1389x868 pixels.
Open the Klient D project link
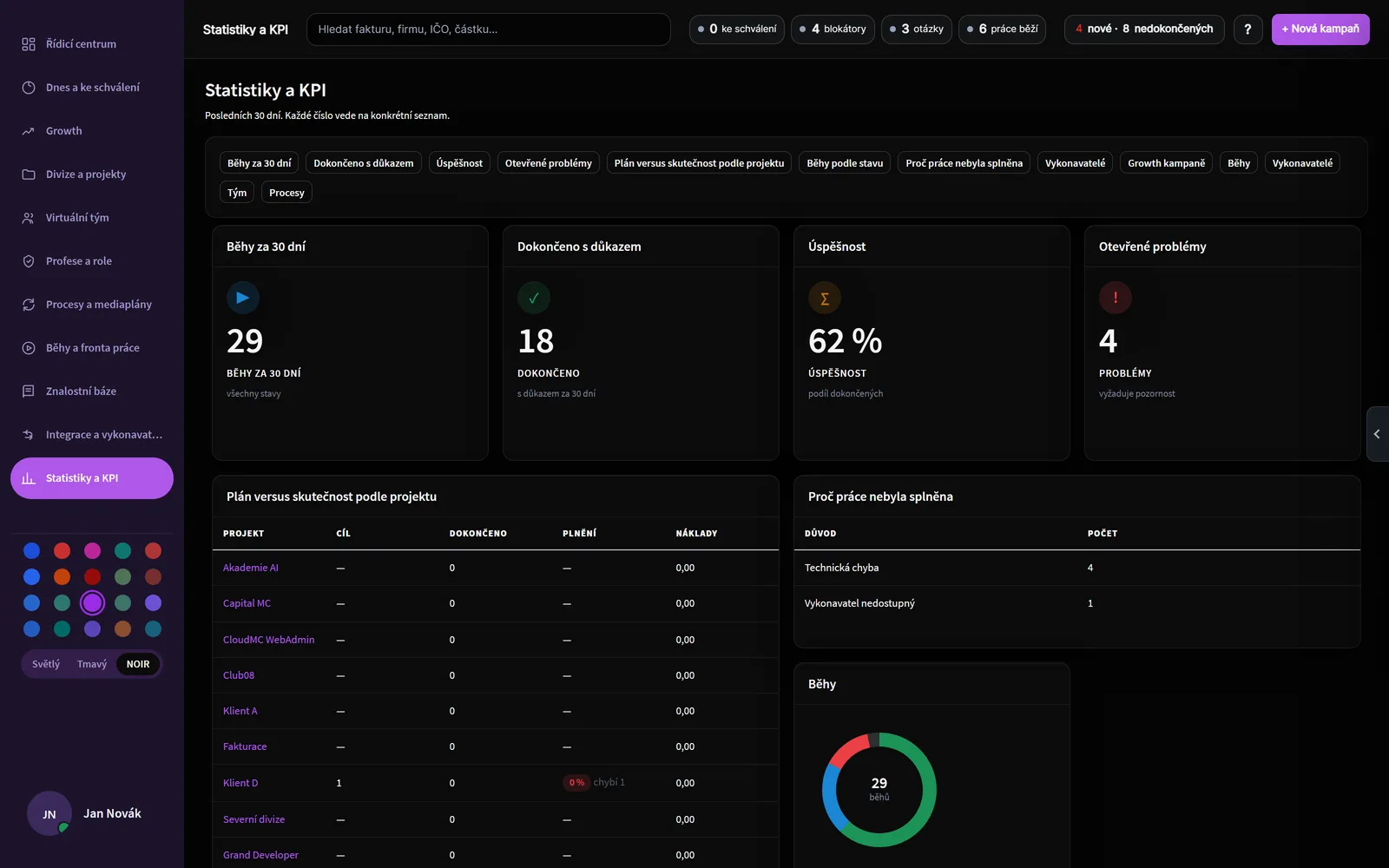click(240, 783)
